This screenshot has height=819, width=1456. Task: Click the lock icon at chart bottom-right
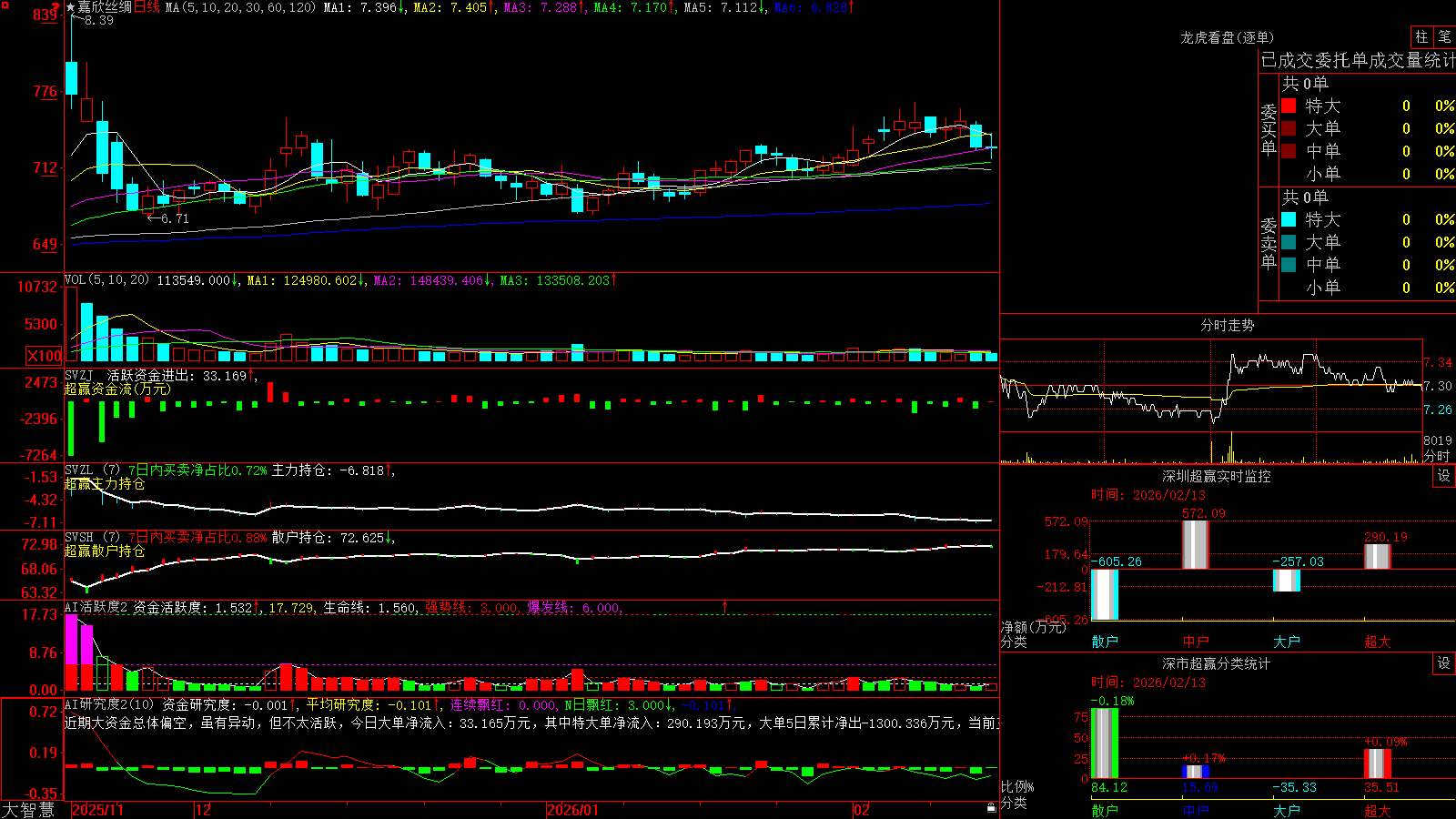click(x=991, y=807)
